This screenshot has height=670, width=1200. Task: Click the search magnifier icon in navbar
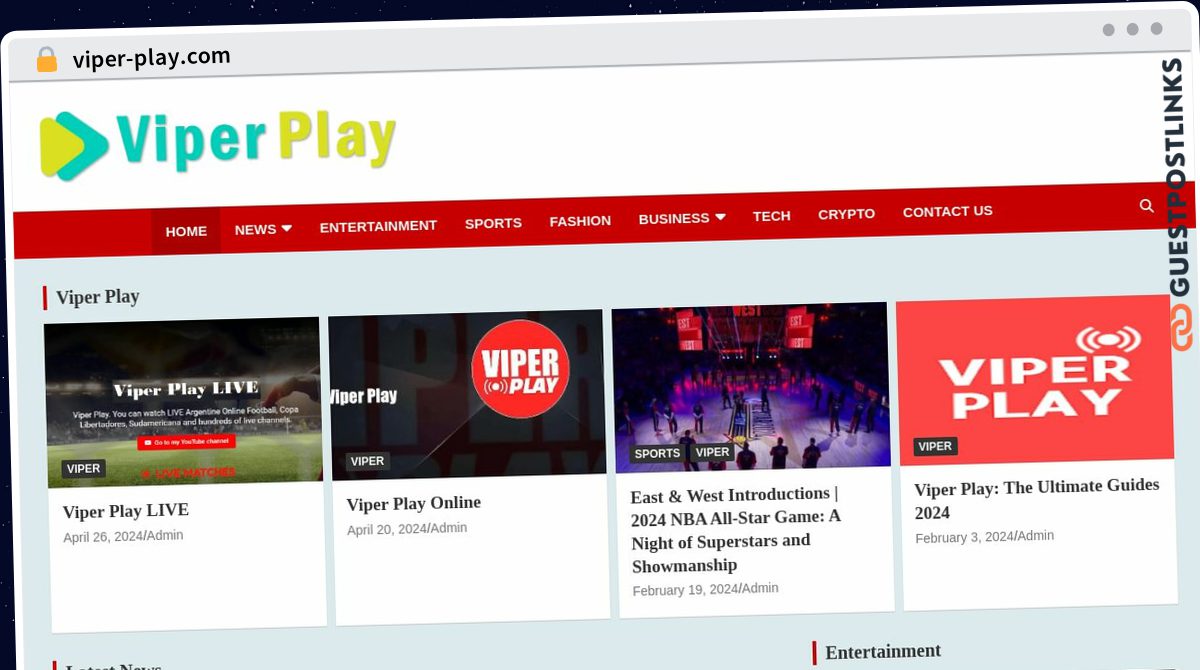coord(1147,206)
